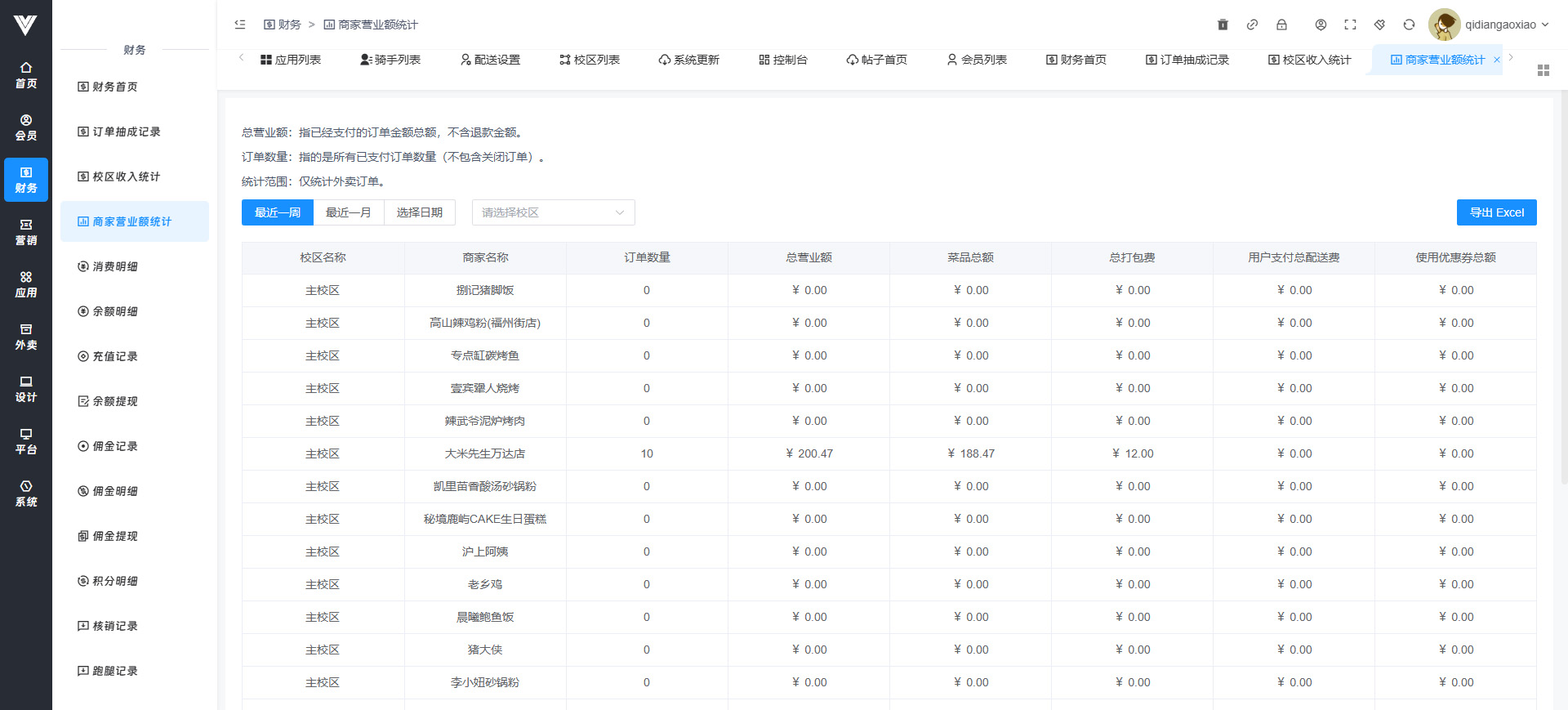Image resolution: width=1568 pixels, height=710 pixels.
Task: Click the link icon in the top bar
Action: [x=1252, y=25]
